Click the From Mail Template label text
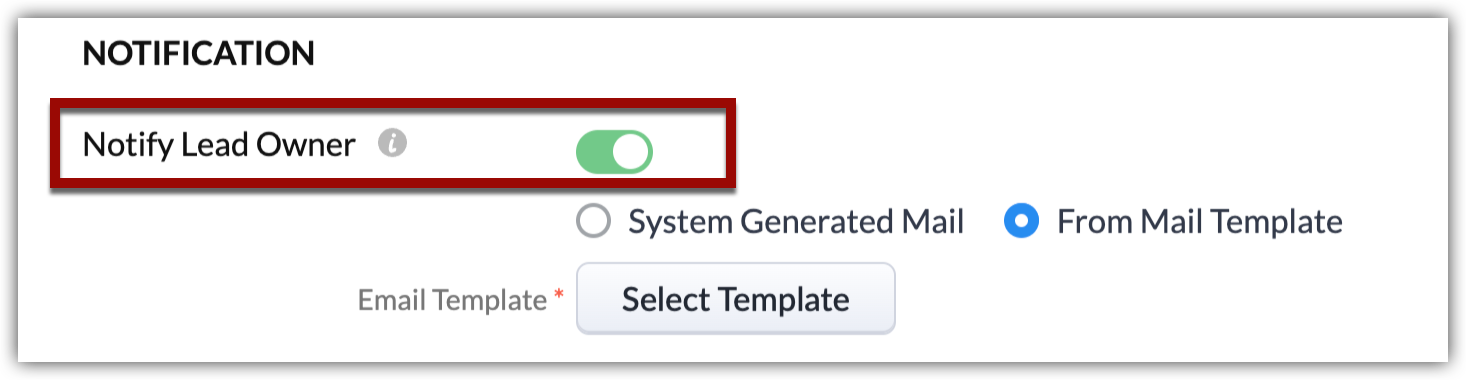This screenshot has height=380, width=1466. coord(1199,222)
